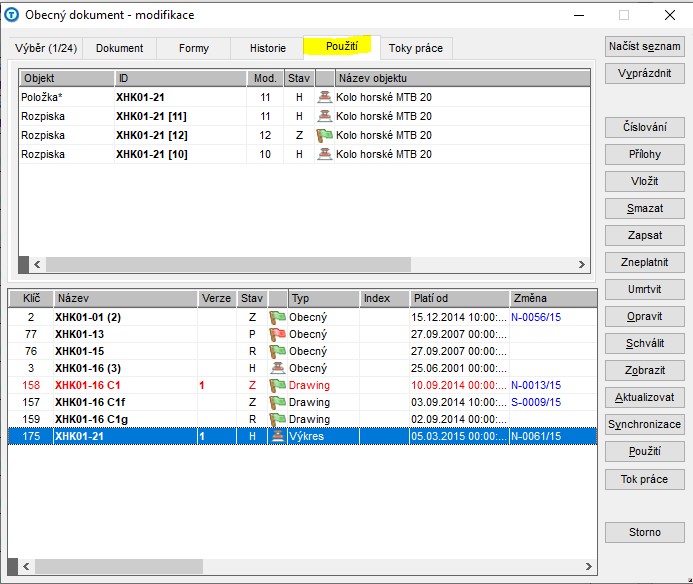Click the Schválit button
The width and height of the screenshot is (693, 584).
tap(644, 343)
